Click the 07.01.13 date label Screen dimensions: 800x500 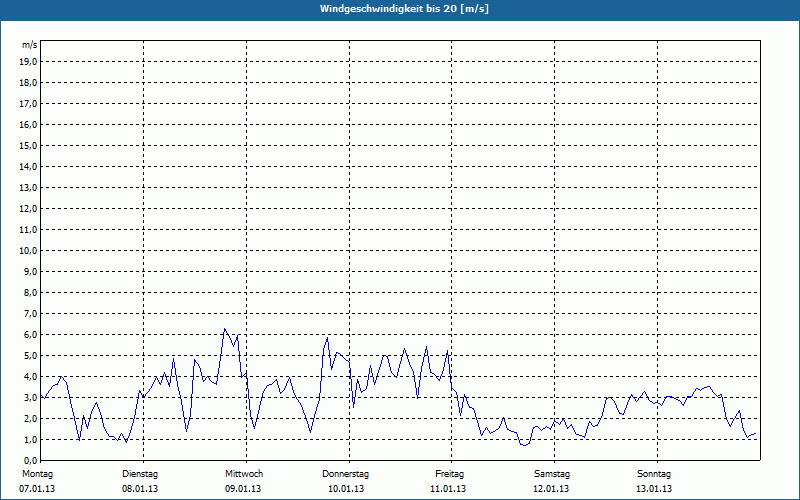point(37,489)
